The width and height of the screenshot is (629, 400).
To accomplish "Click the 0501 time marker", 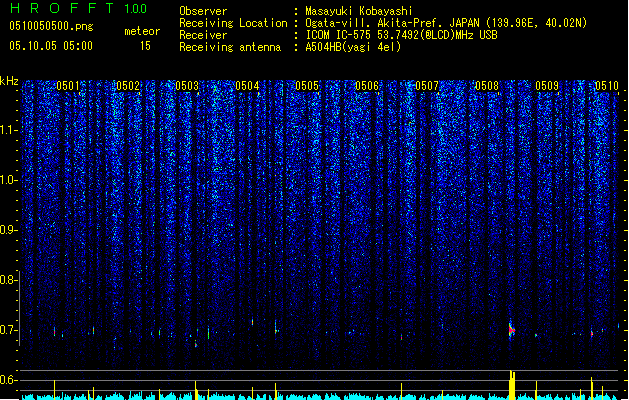I will [x=68, y=86].
